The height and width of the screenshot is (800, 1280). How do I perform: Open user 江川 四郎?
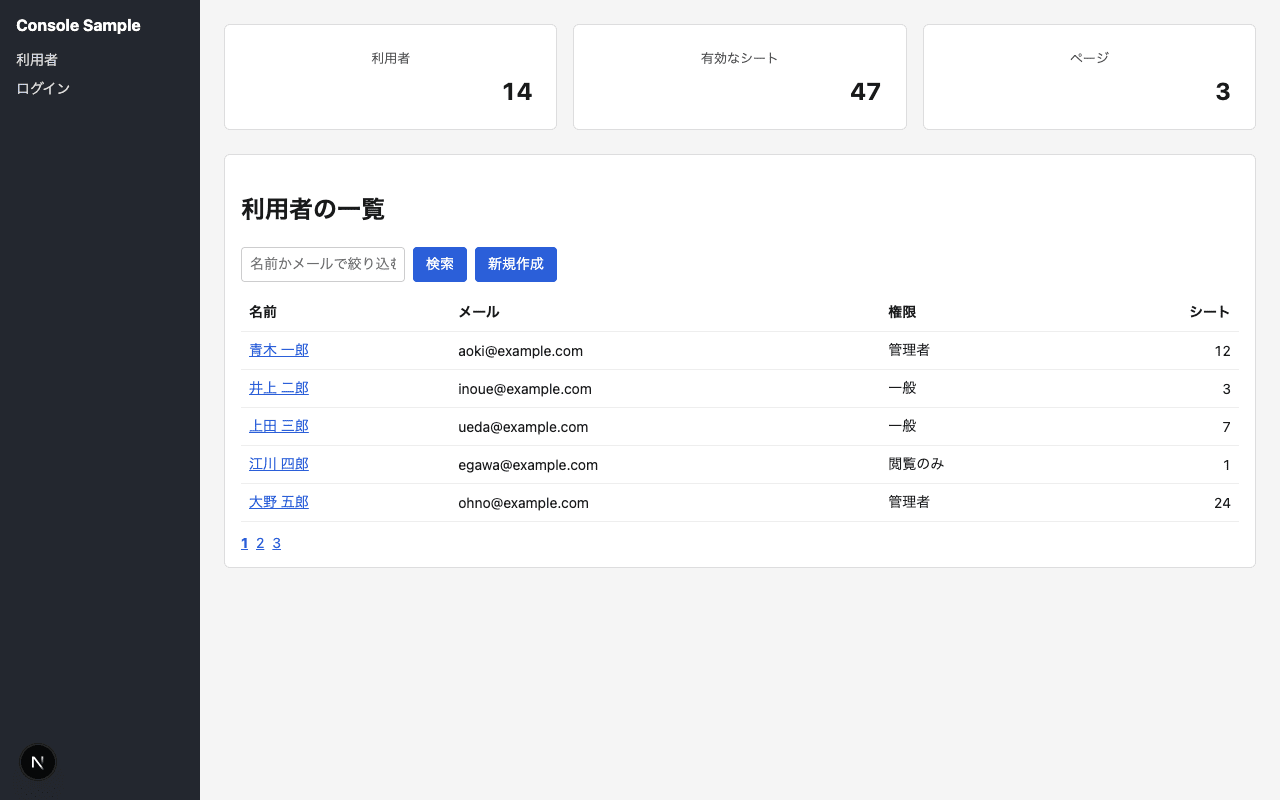(x=279, y=464)
